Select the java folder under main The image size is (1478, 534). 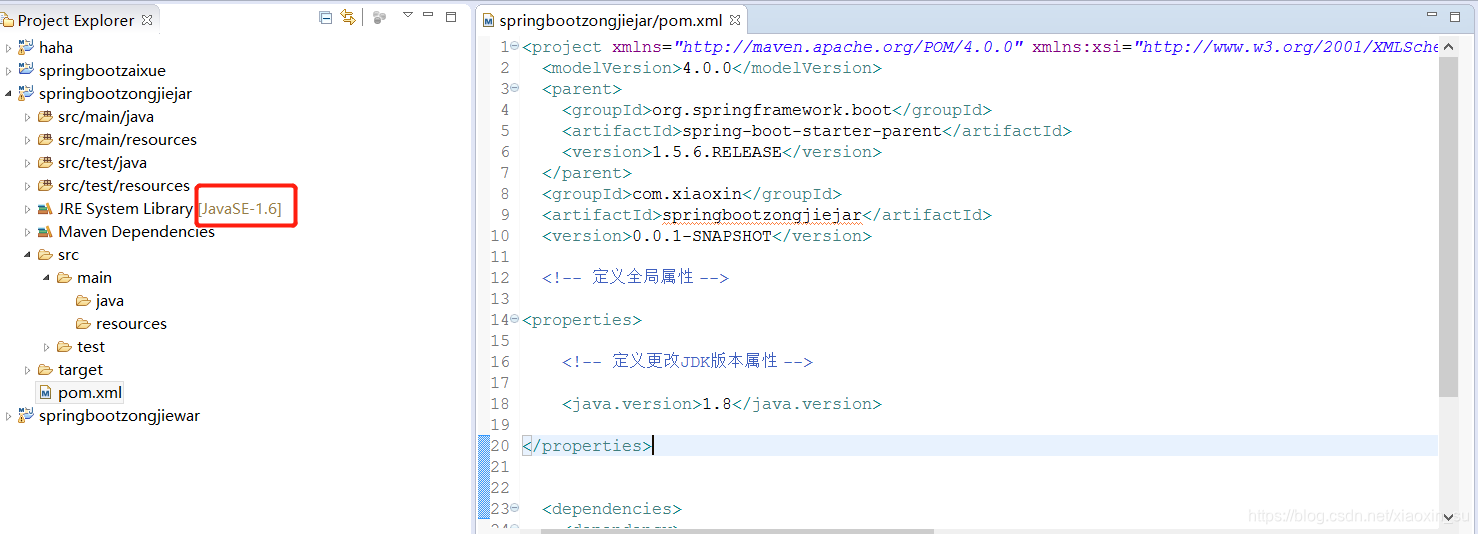tap(100, 300)
